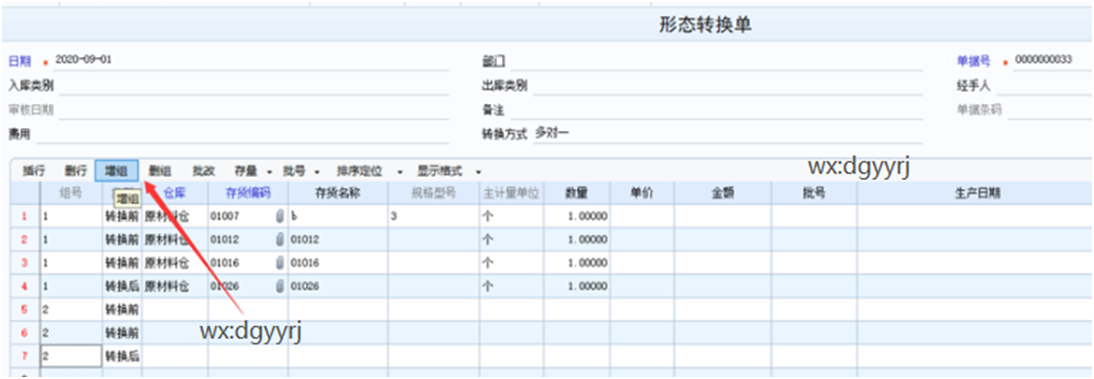Select row number 5 in the grid
This screenshot has width=1094, height=379.
[24, 309]
